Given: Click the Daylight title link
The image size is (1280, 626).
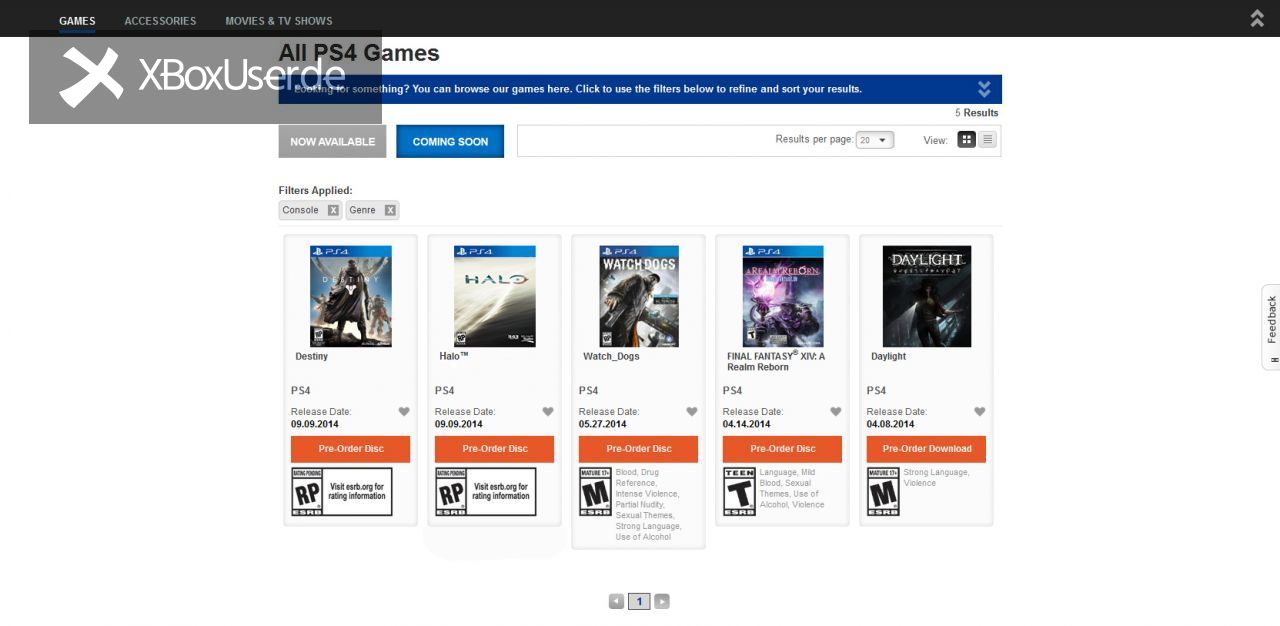Looking at the screenshot, I should pos(888,357).
